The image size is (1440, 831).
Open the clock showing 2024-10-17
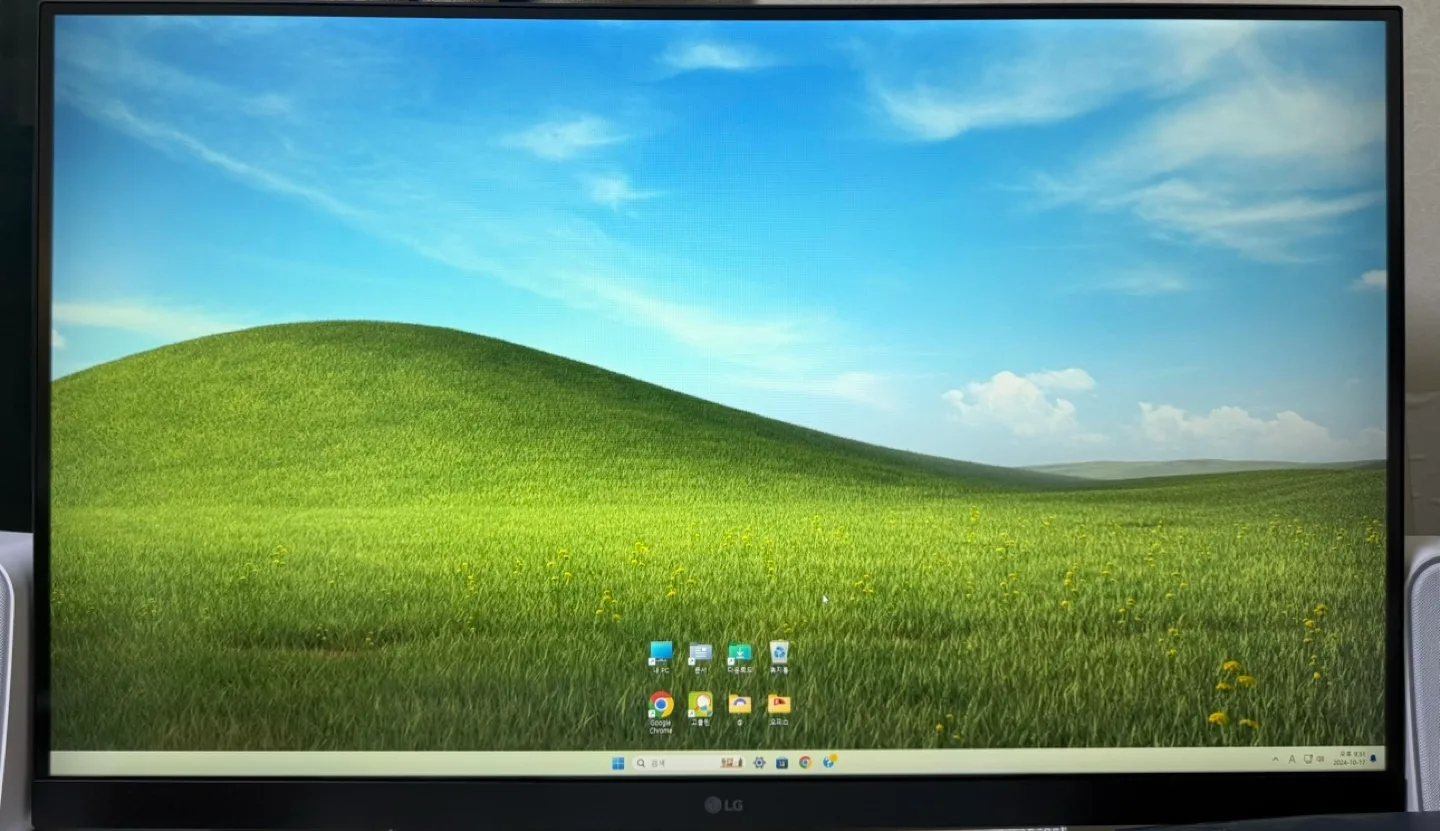(1349, 759)
